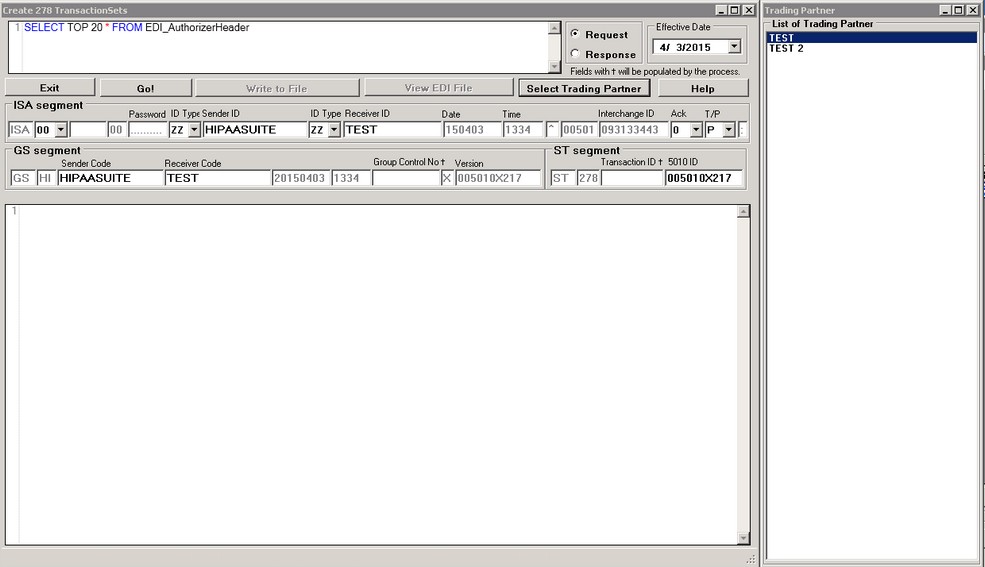Click the ISA Sender ID field
This screenshot has height=567, width=985.
pyautogui.click(x=254, y=130)
